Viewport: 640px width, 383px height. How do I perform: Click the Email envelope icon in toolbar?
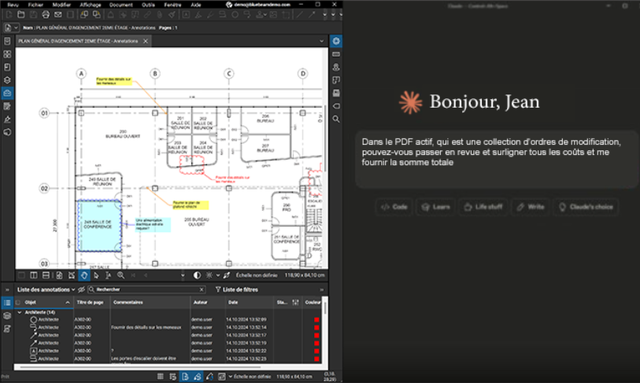(58, 15)
